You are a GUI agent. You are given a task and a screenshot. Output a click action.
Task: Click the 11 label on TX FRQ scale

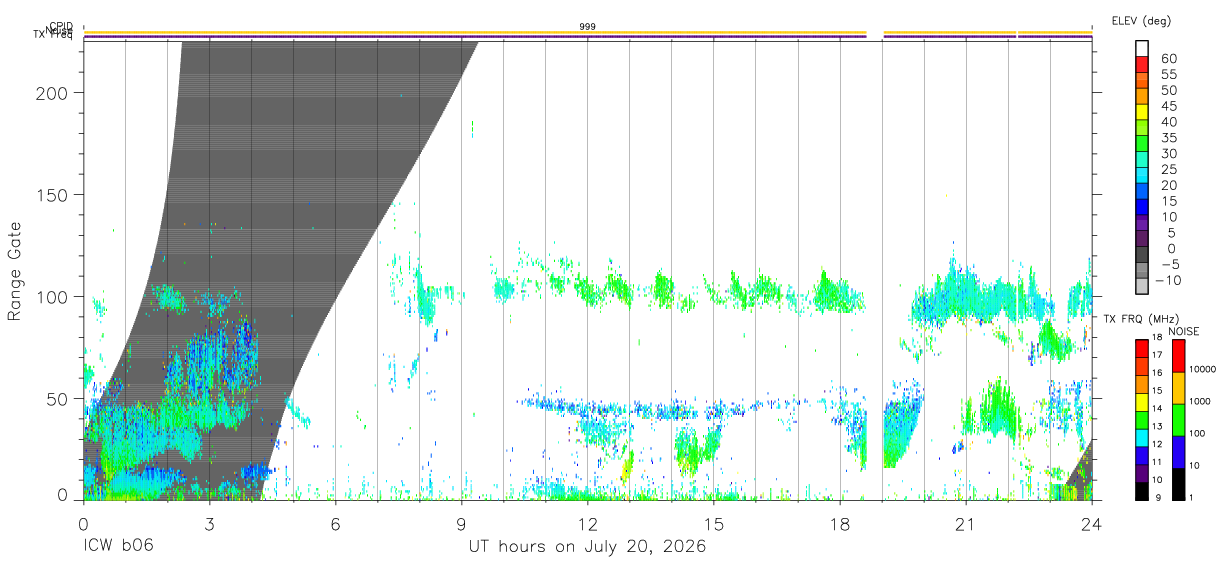pyautogui.click(x=1157, y=462)
